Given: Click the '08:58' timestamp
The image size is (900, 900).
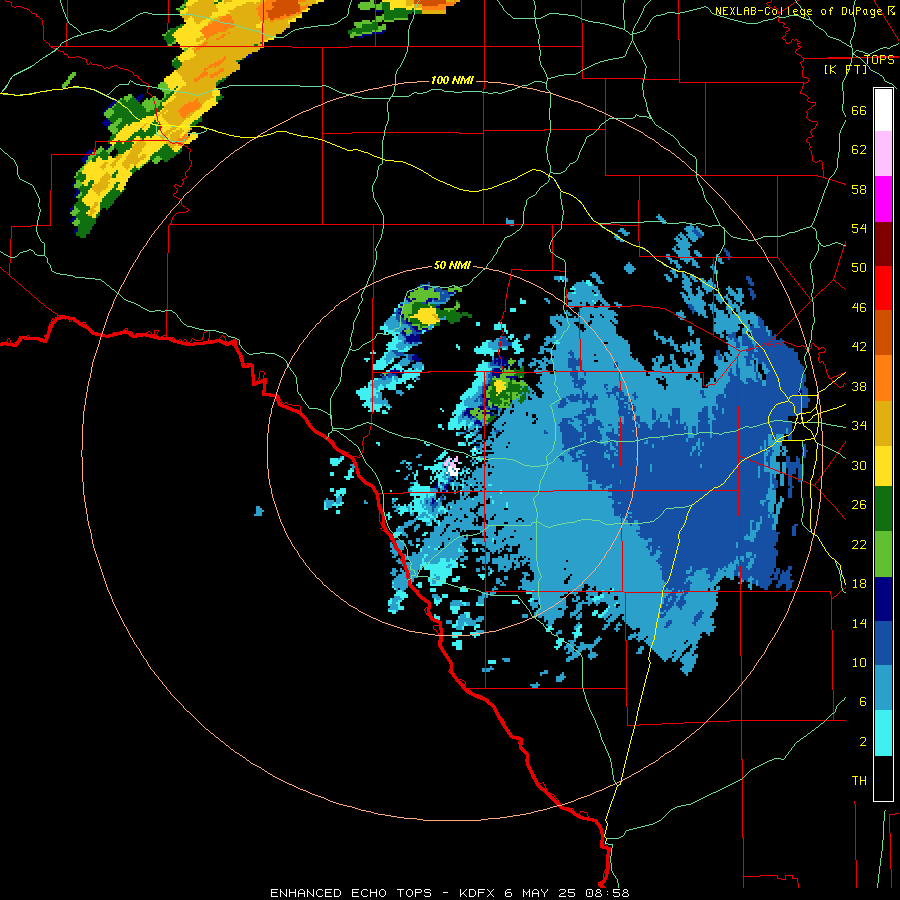Looking at the screenshot, I should pos(607,893).
